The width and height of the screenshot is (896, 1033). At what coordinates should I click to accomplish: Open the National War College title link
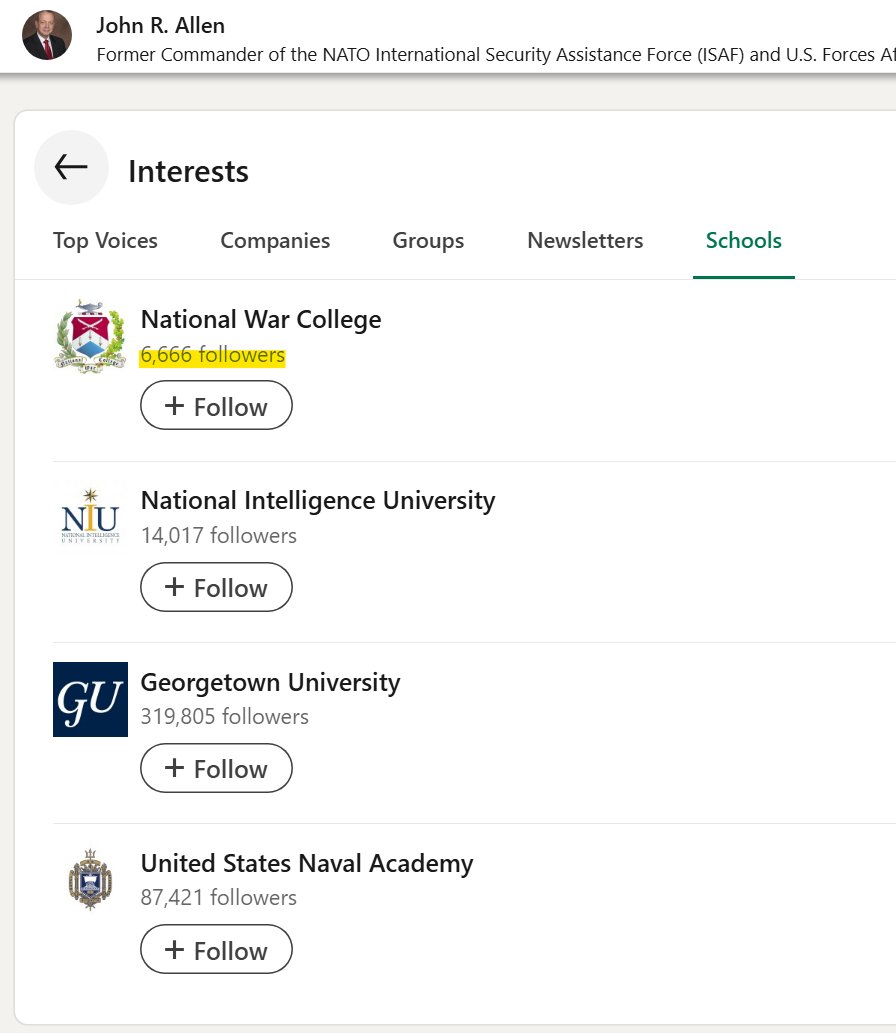[x=261, y=320]
